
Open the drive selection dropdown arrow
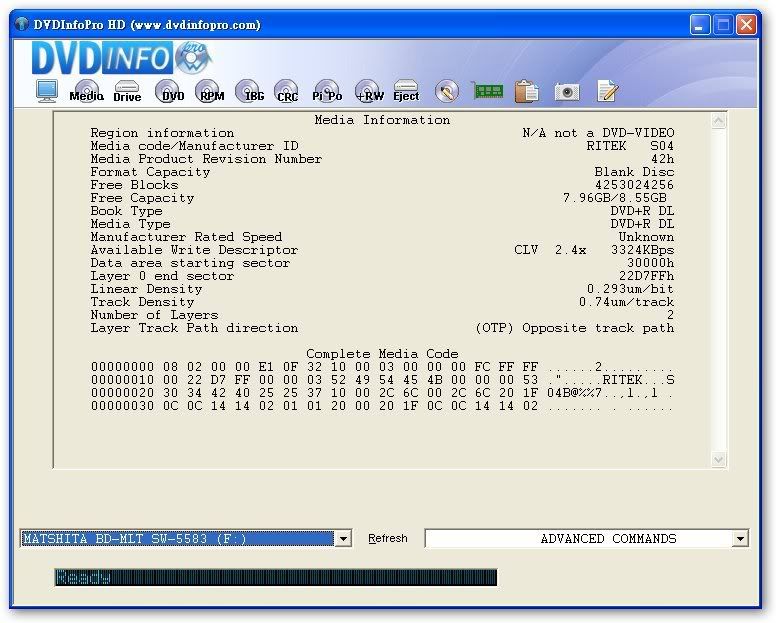click(x=343, y=538)
